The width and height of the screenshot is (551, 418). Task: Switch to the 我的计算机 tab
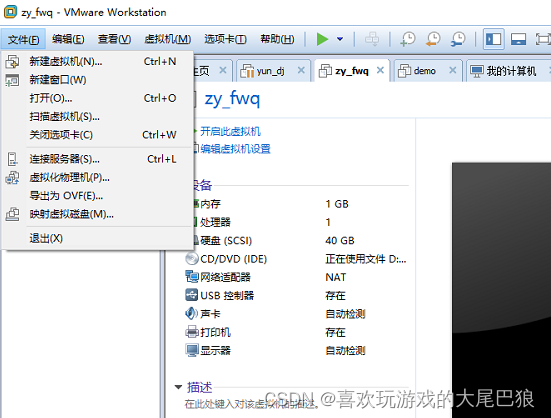510,71
